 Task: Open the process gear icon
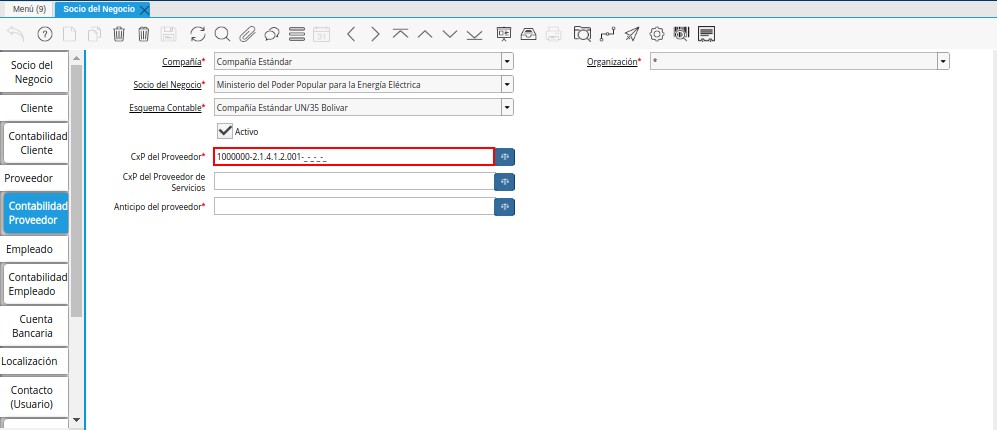[x=657, y=34]
